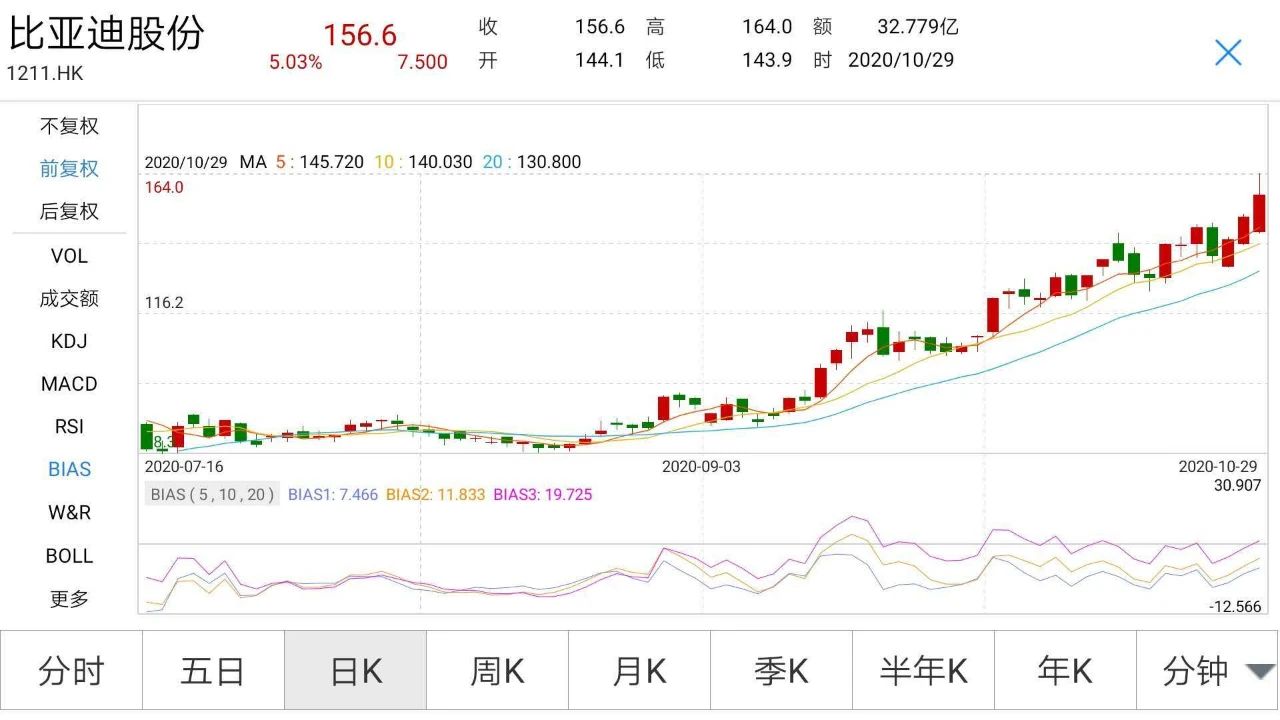Click the 2020-10-29 end date label
1280x720 pixels.
(1217, 466)
